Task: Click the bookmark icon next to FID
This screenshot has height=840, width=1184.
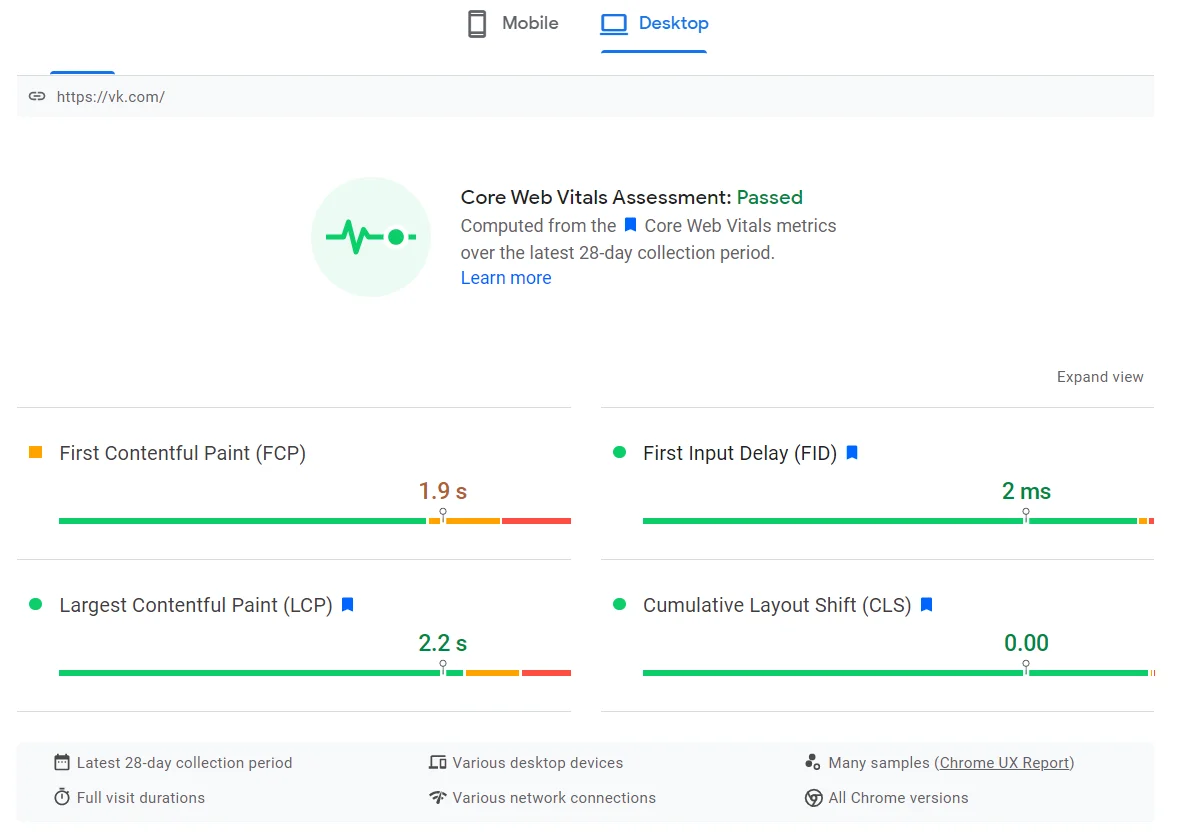Action: 852,453
